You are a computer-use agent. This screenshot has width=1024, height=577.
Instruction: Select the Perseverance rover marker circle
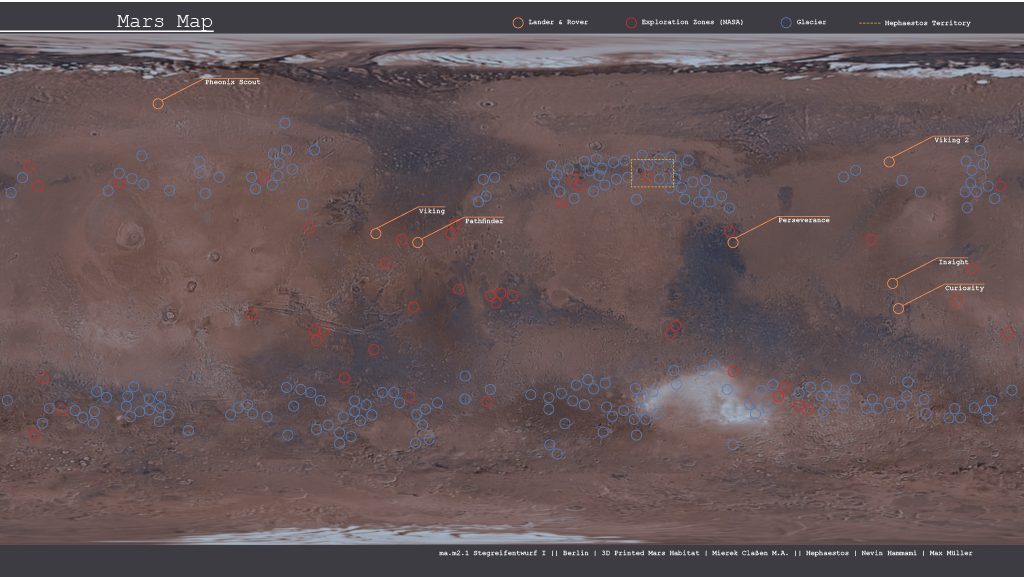733,242
